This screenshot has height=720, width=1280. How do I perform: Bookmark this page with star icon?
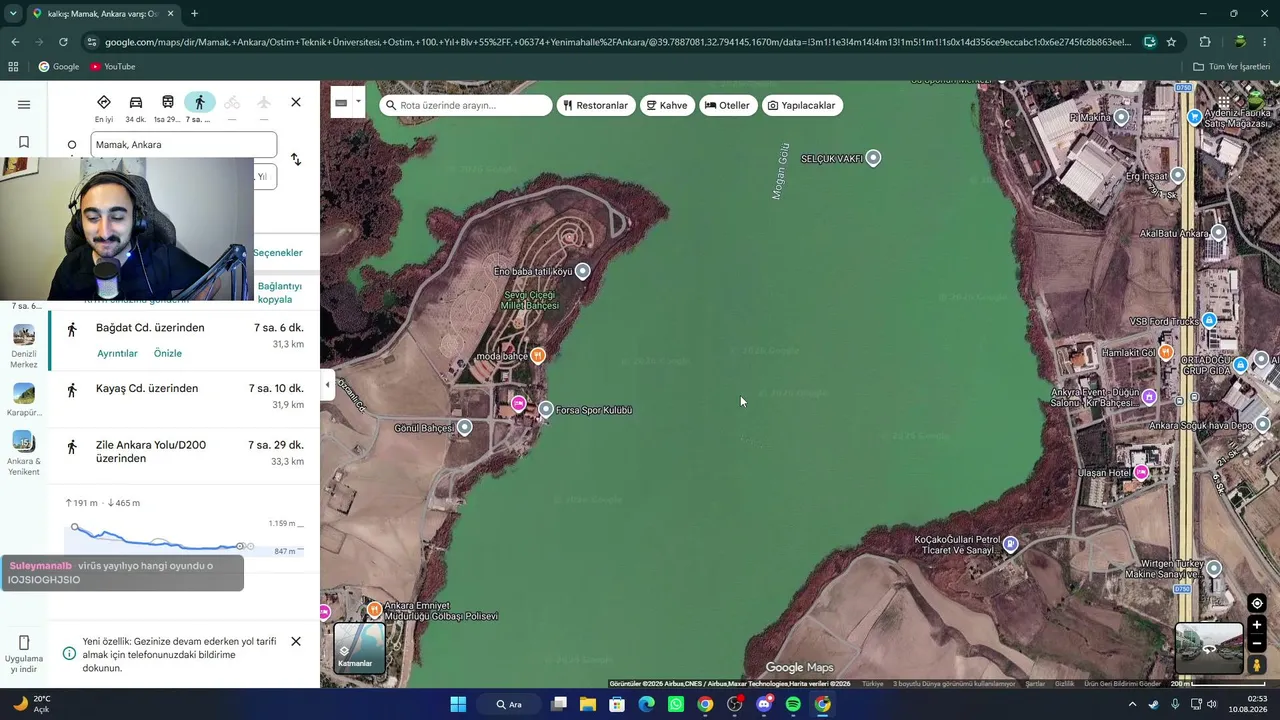(1171, 42)
